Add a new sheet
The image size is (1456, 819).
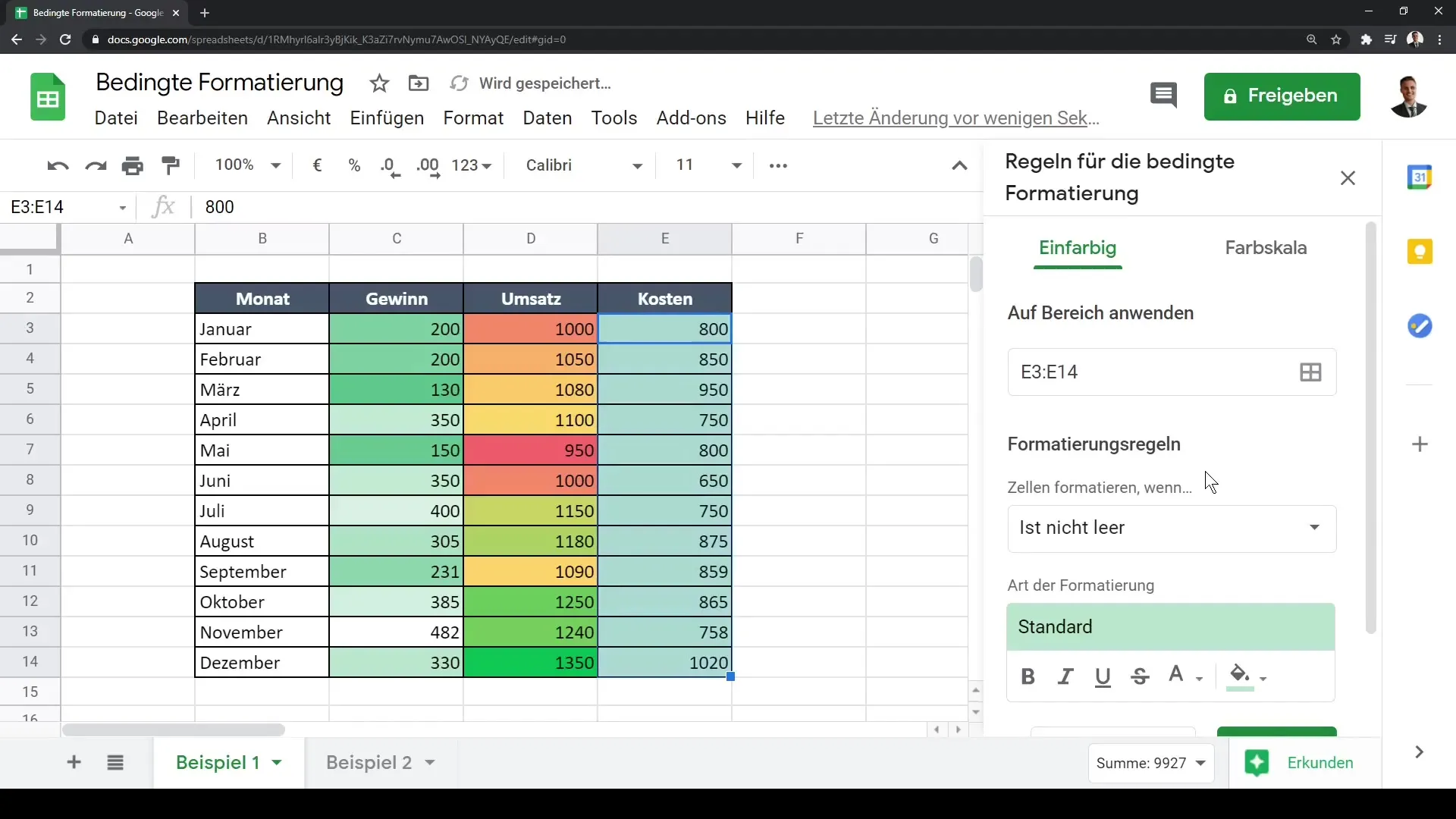pyautogui.click(x=74, y=762)
